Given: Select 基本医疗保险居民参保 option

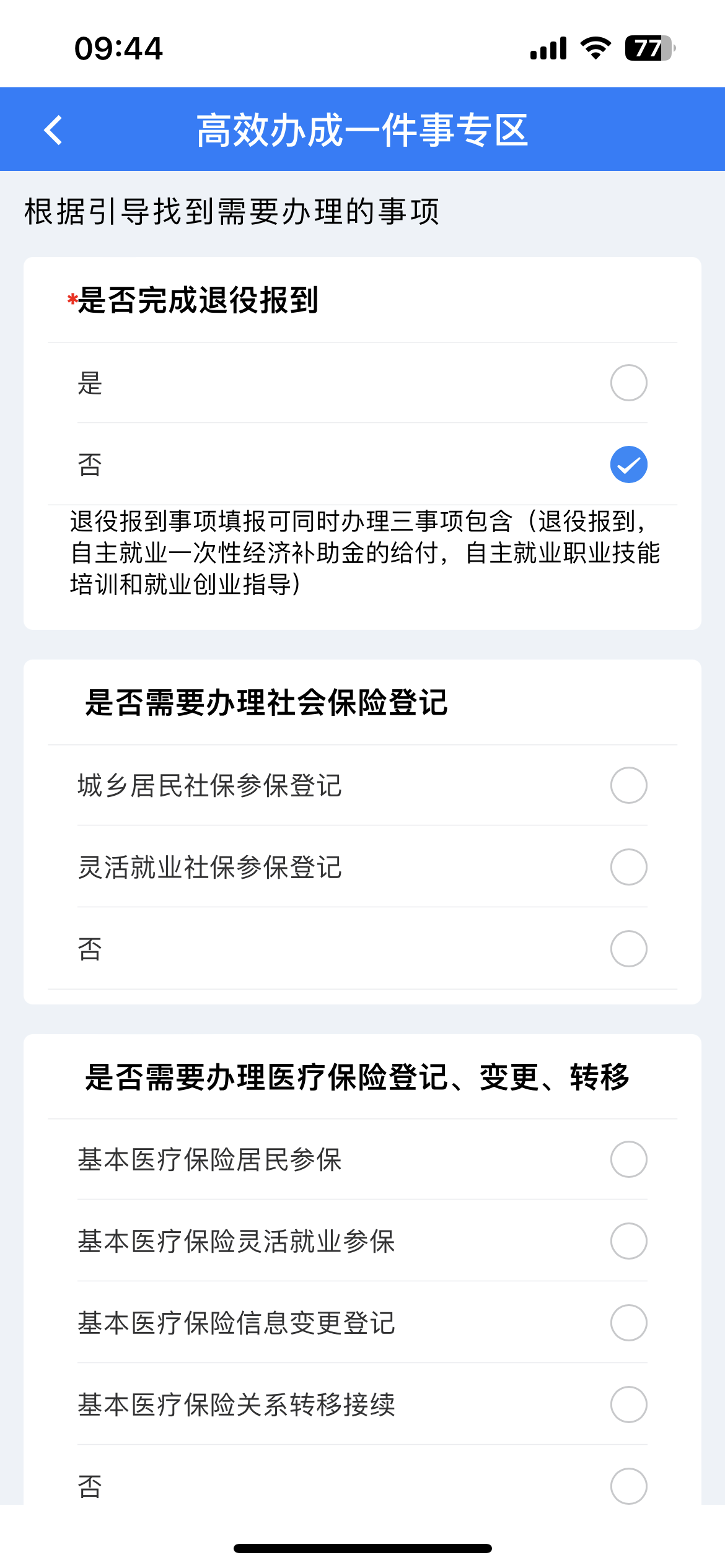Looking at the screenshot, I should click(x=628, y=1159).
